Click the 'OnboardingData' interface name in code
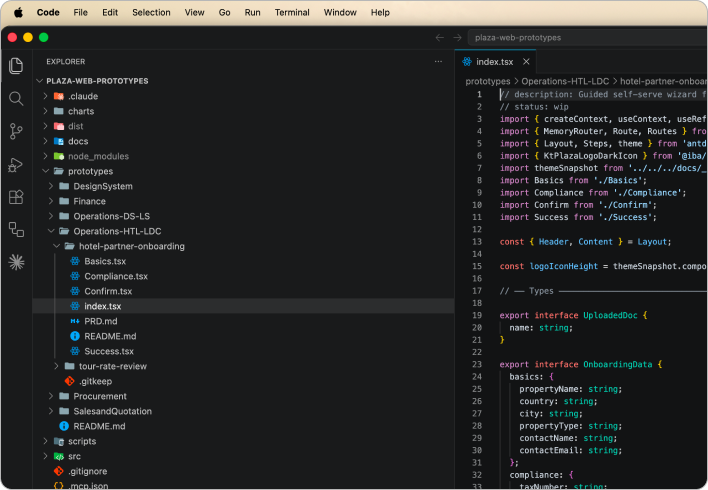This screenshot has height=490, width=708. click(x=617, y=364)
